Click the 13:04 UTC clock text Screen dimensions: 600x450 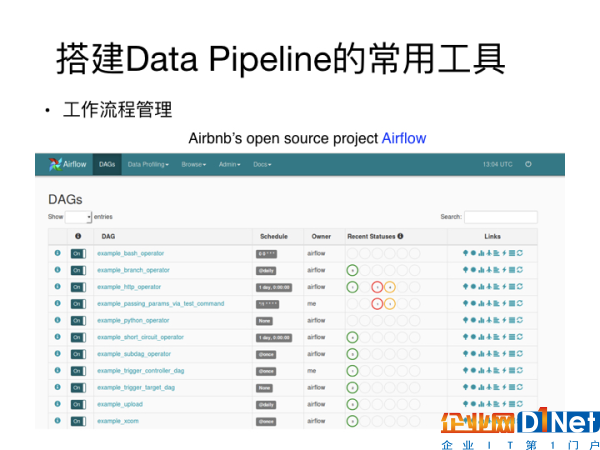pos(497,165)
